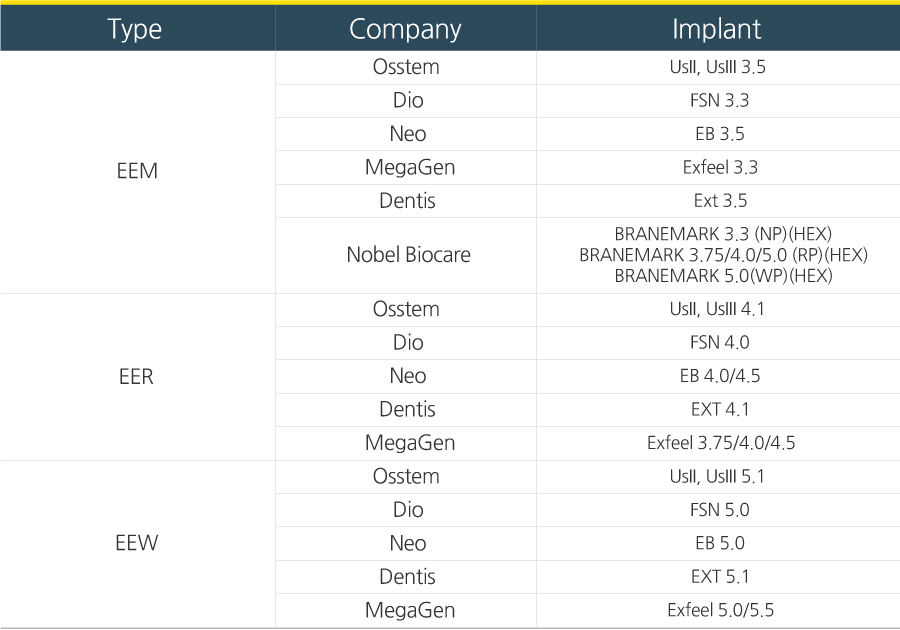Click the Exfeel 3.3 implant cell
This screenshot has width=900, height=630.
718,168
